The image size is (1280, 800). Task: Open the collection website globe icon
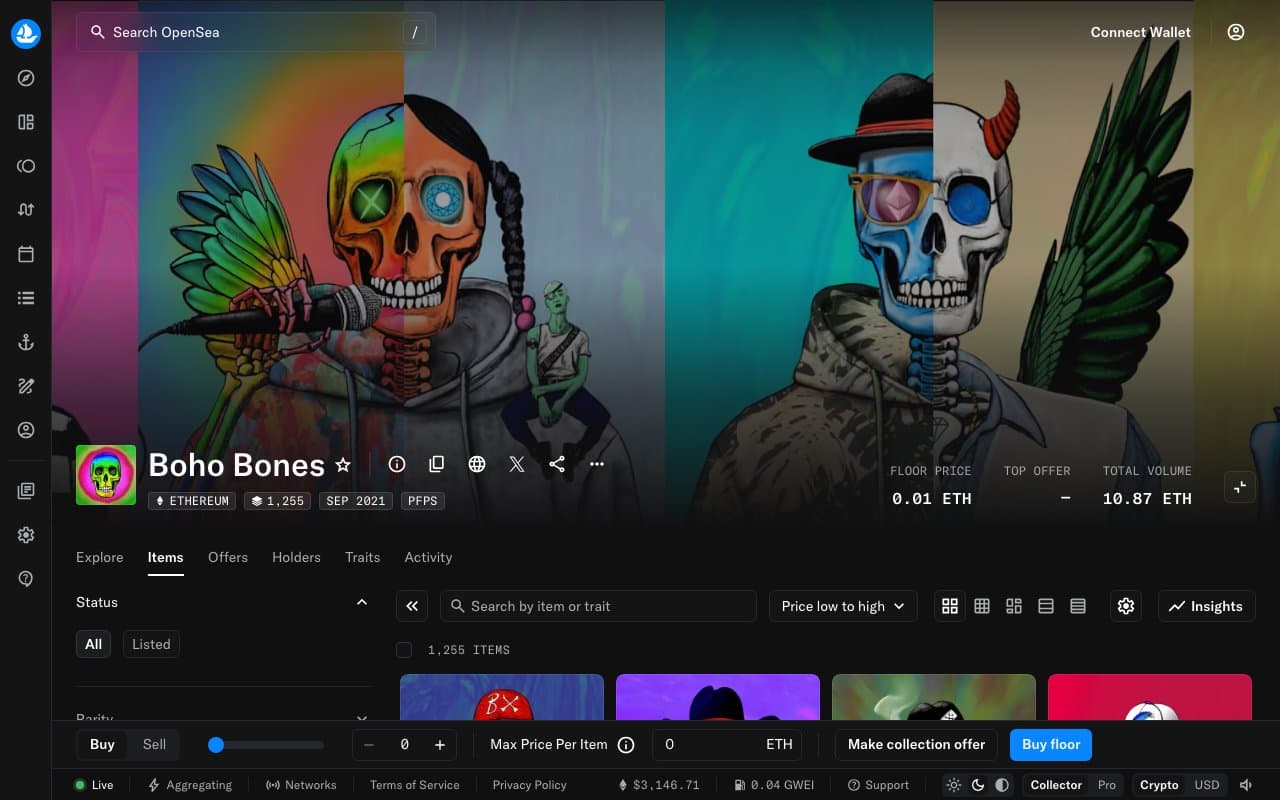click(x=477, y=464)
